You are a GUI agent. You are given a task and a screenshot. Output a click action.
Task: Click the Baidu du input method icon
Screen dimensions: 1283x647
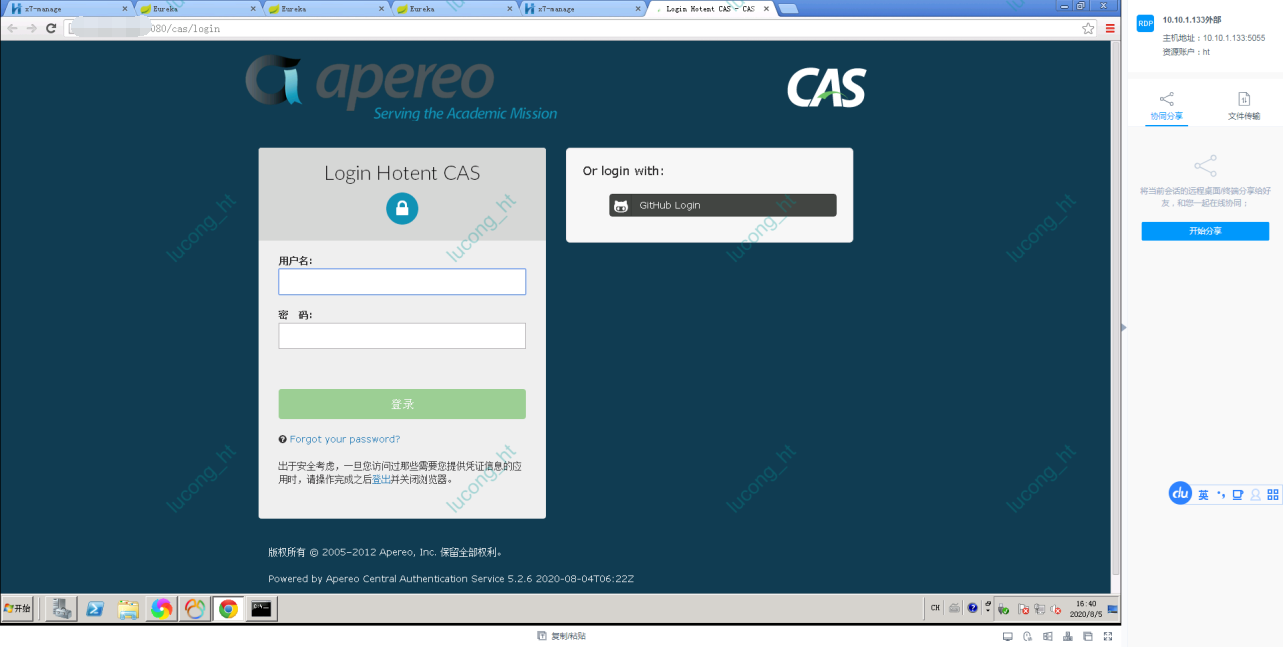[1180, 494]
